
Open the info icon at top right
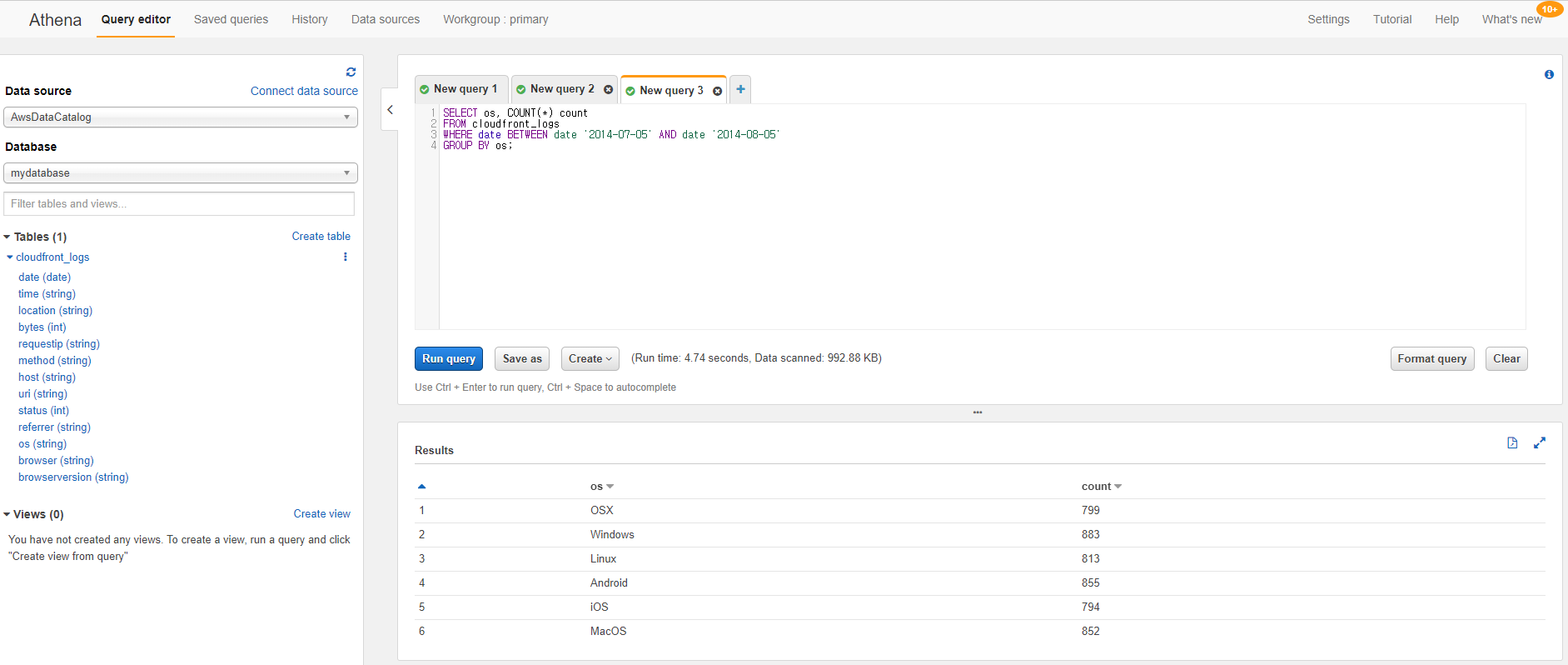pos(1549,74)
